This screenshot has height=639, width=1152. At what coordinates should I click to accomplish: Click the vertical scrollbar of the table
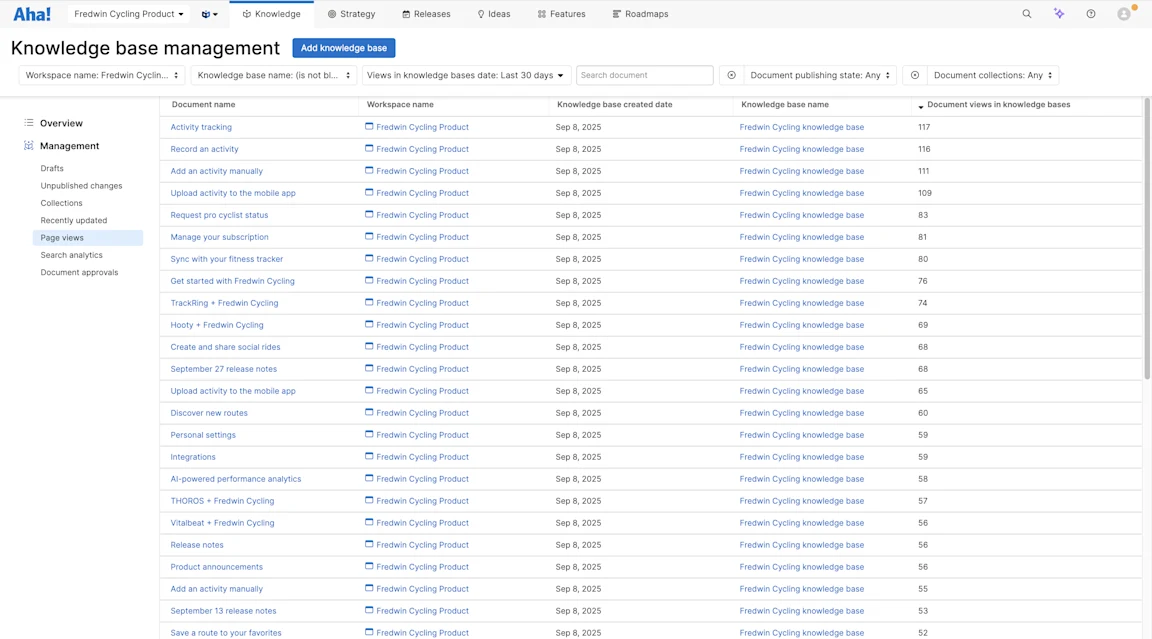pyautogui.click(x=1148, y=239)
